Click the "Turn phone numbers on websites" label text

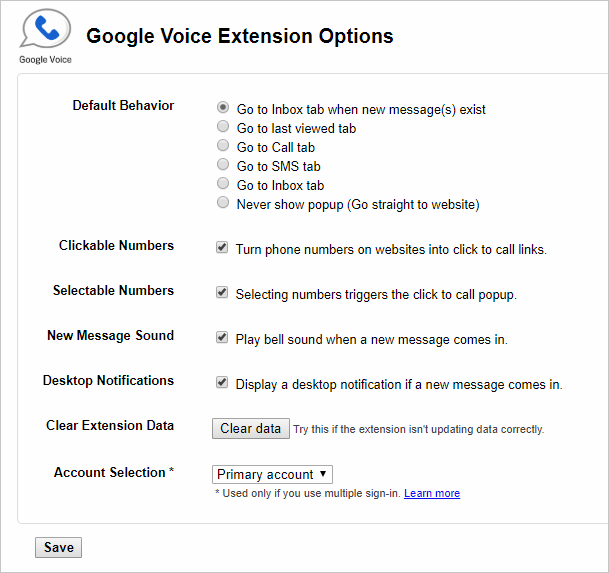pyautogui.click(x=391, y=249)
